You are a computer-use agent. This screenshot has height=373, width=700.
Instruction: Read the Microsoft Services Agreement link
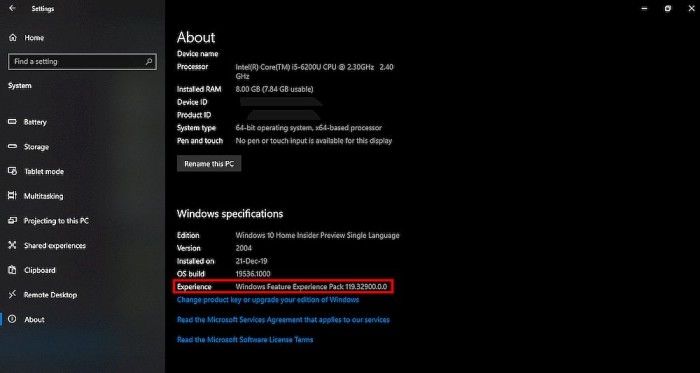283,319
